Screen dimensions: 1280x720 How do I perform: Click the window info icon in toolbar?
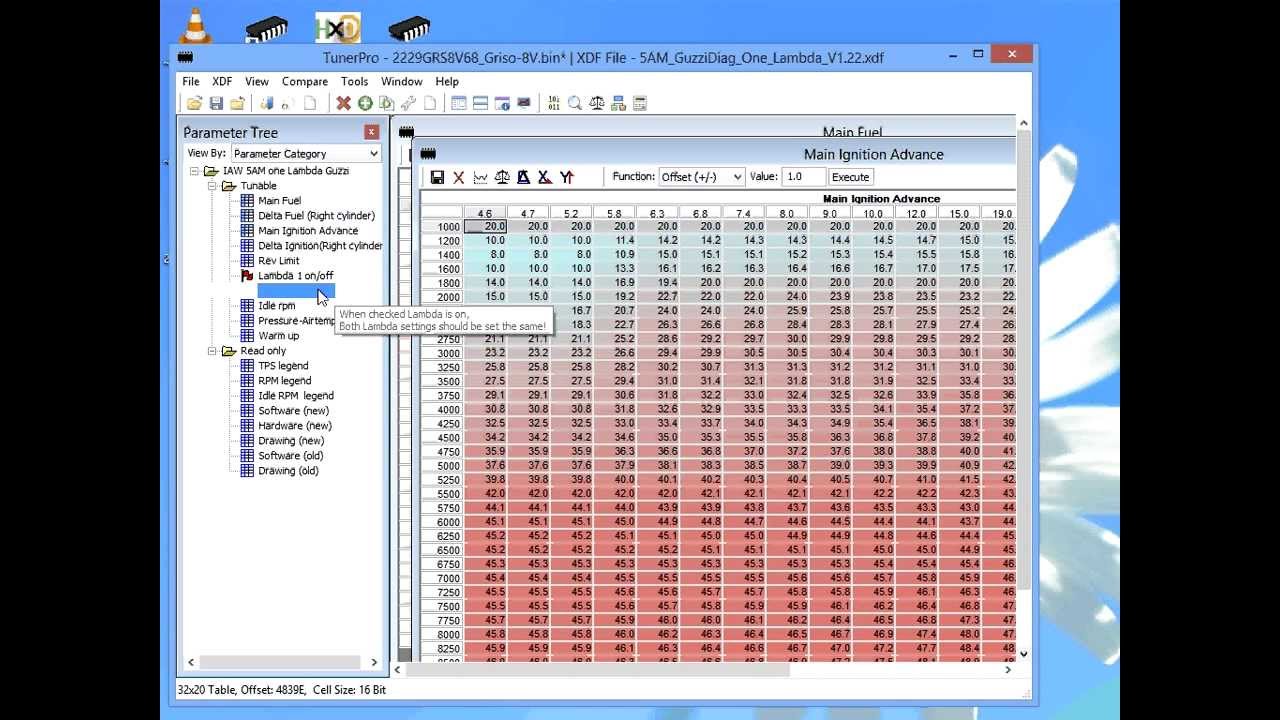tap(502, 103)
